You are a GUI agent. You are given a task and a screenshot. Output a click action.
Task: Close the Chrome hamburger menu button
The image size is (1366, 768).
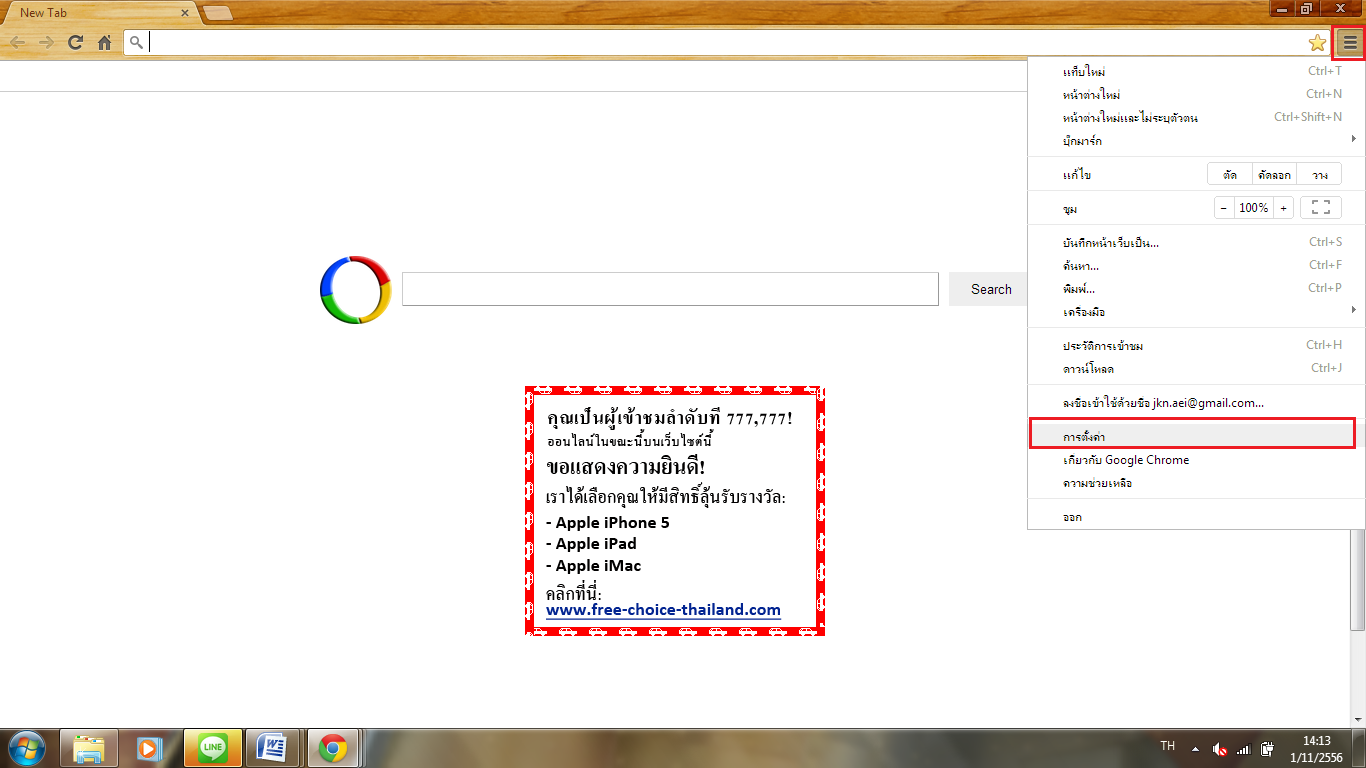pos(1350,42)
